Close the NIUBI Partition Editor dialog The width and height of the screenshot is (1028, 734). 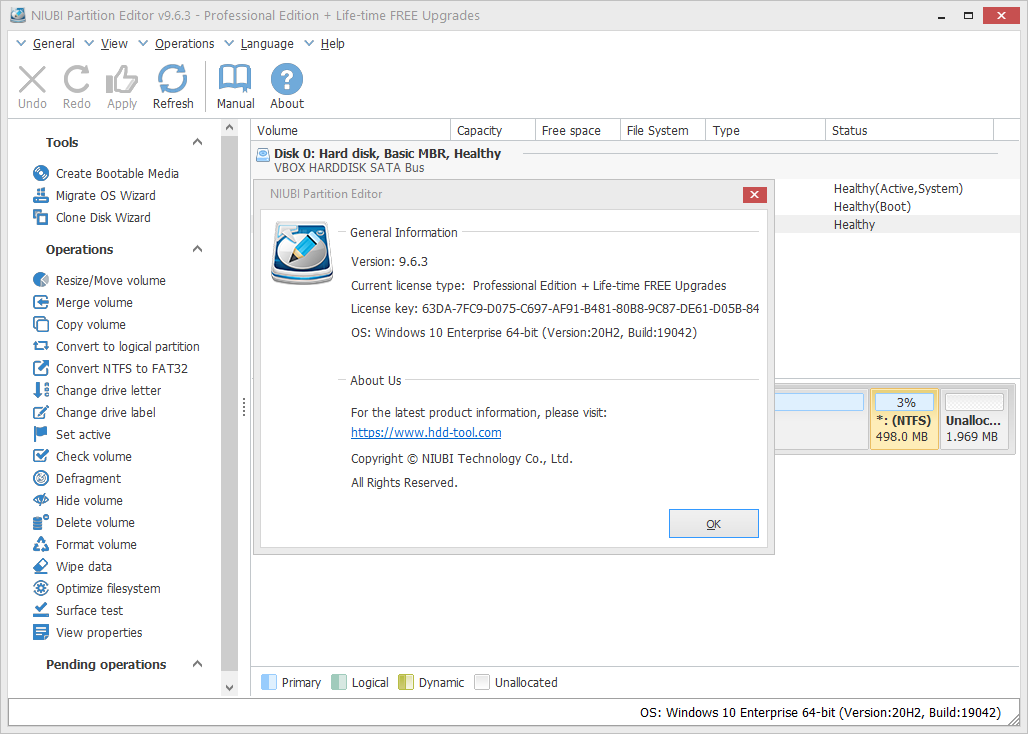[755, 195]
